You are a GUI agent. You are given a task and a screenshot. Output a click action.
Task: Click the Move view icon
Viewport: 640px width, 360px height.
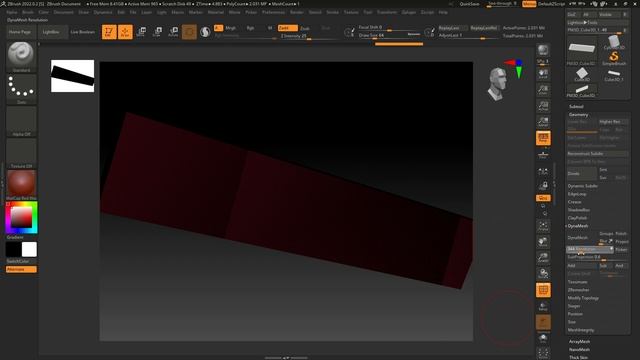pyautogui.click(x=543, y=242)
